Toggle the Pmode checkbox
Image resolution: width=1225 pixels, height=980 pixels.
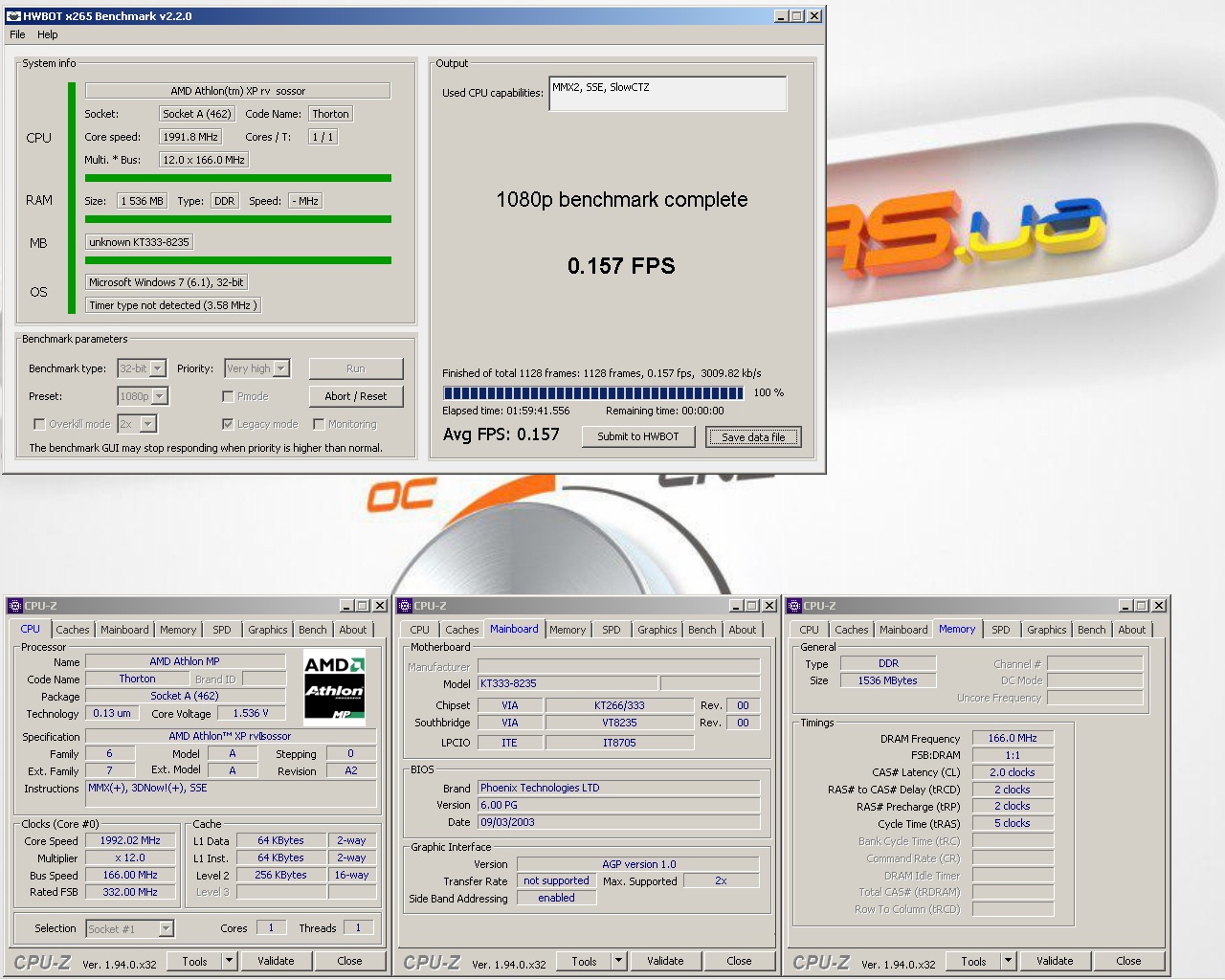(x=228, y=396)
